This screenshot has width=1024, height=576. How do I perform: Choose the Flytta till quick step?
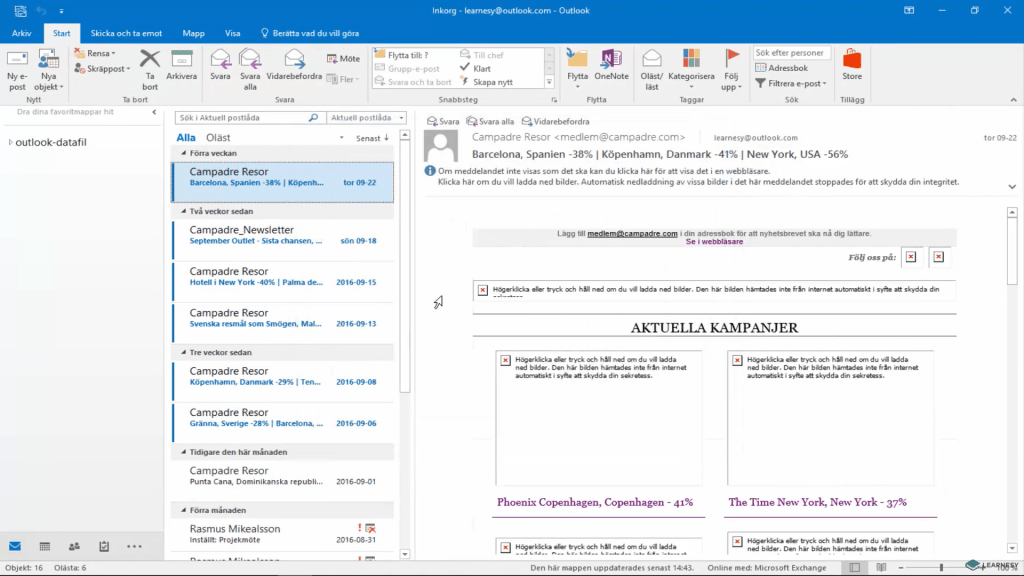click(402, 55)
